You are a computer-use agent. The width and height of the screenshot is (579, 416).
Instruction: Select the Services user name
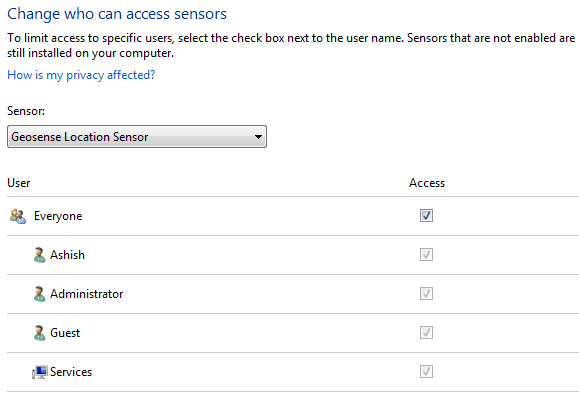coord(71,372)
